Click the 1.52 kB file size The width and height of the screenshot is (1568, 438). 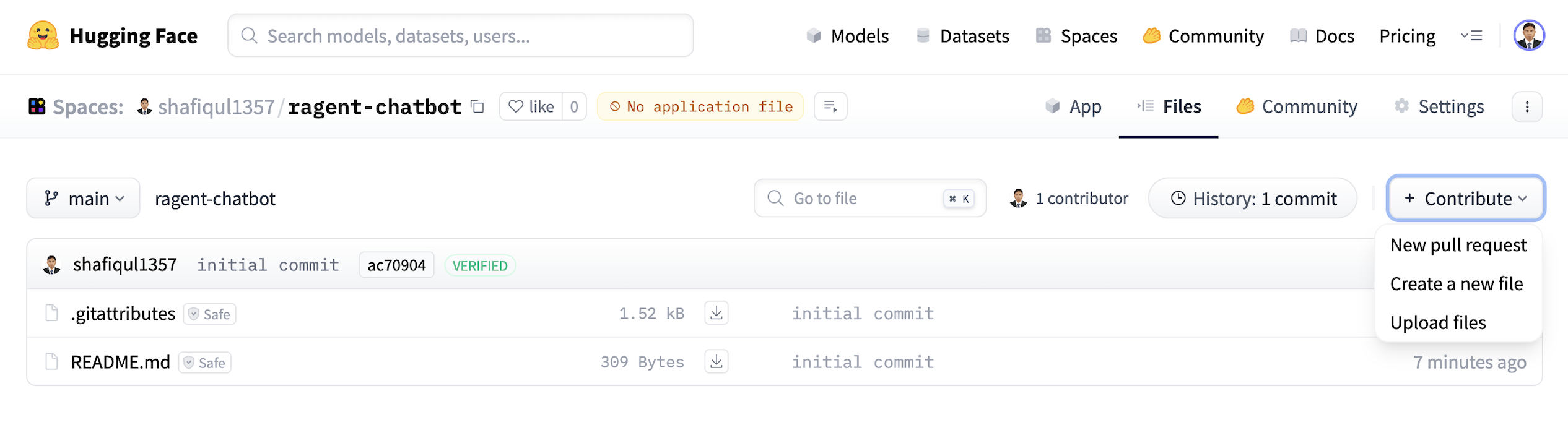click(x=651, y=314)
